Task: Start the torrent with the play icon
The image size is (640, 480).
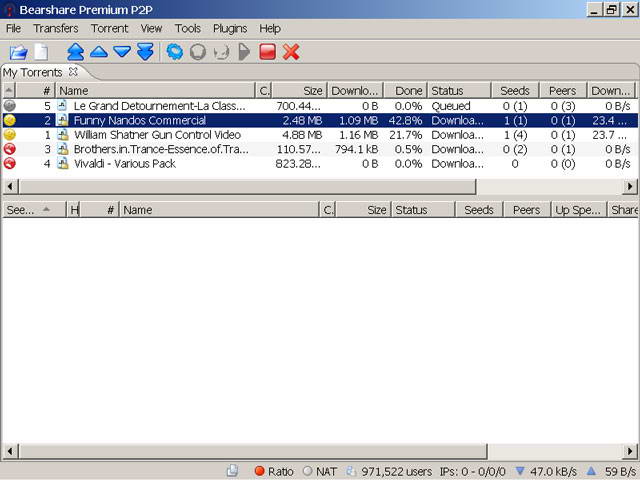Action: (x=244, y=52)
